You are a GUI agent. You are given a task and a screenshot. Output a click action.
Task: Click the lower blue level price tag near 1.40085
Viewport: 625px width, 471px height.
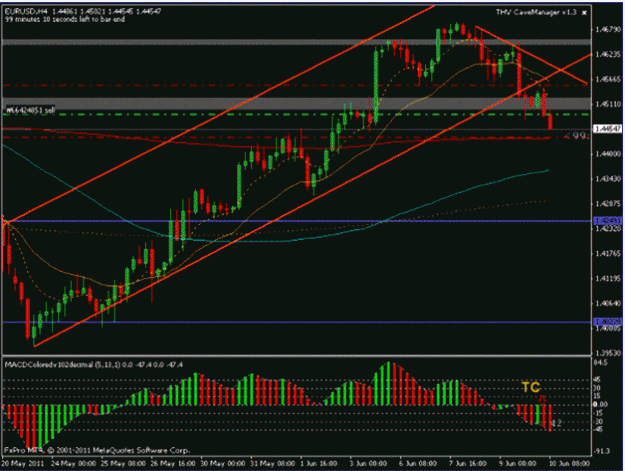[x=608, y=321]
